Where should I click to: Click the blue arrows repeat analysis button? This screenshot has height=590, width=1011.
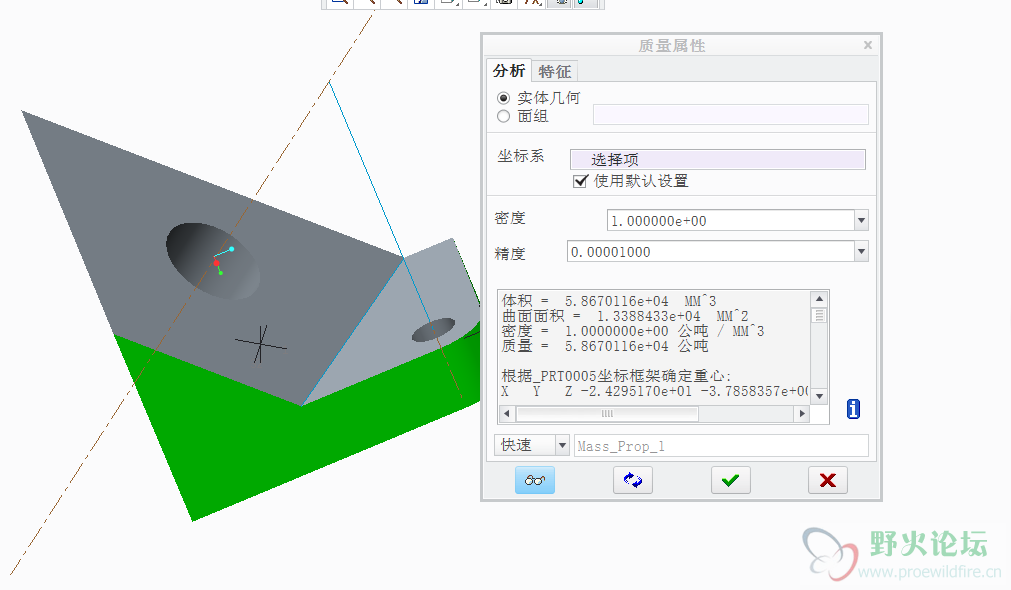[633, 480]
